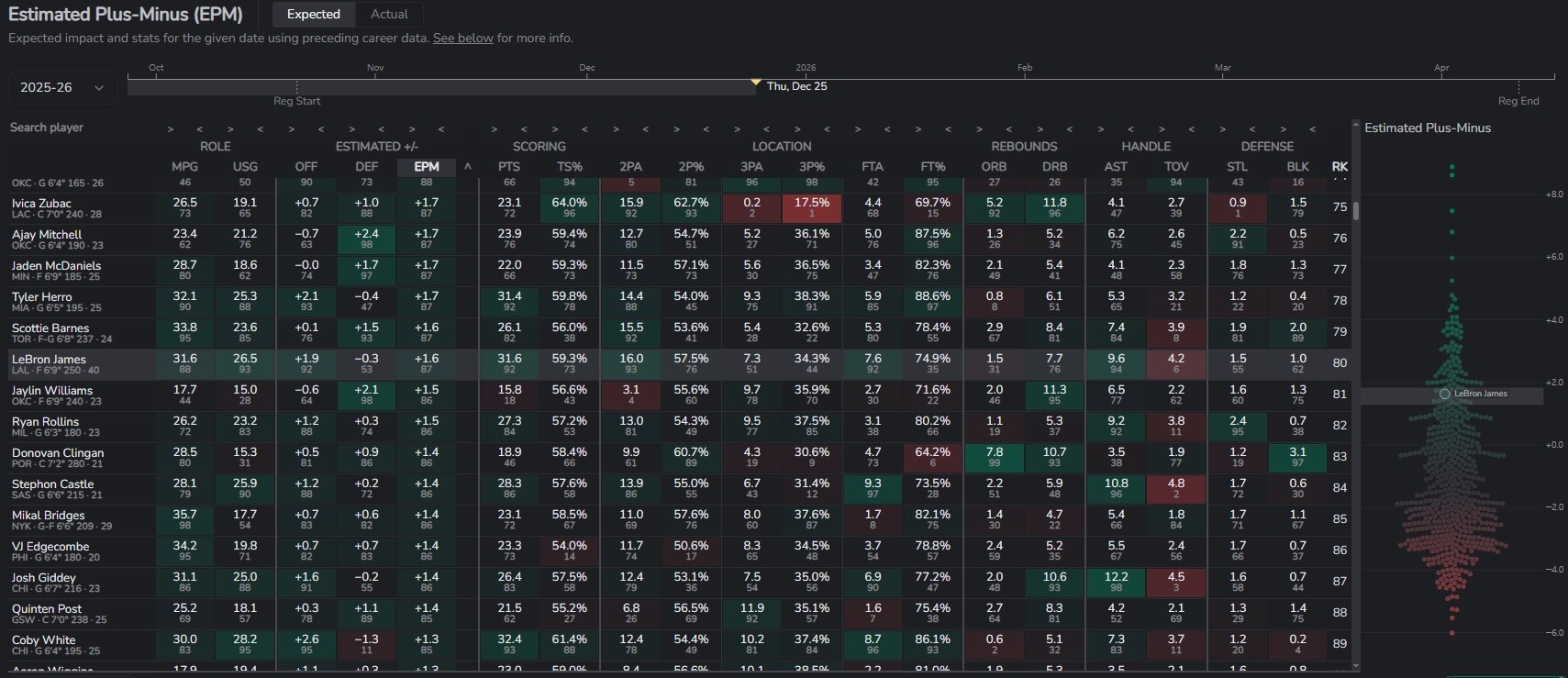Click the greater-than filter arrow above AST

point(1101,129)
